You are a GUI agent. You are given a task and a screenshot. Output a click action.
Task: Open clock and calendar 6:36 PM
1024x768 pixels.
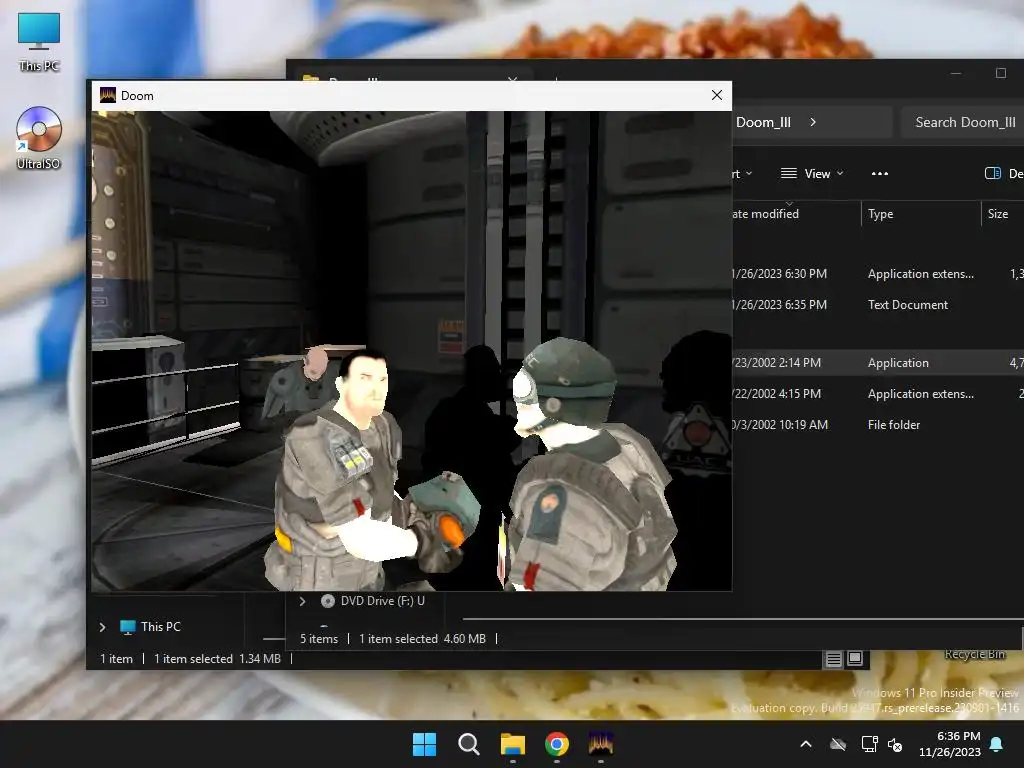pos(950,744)
